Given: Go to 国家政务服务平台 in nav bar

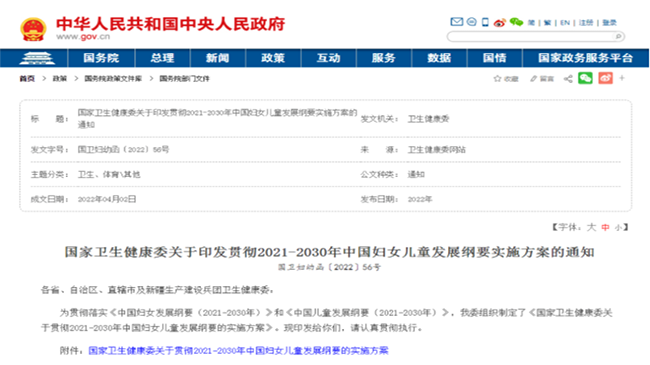Looking at the screenshot, I should (585, 58).
